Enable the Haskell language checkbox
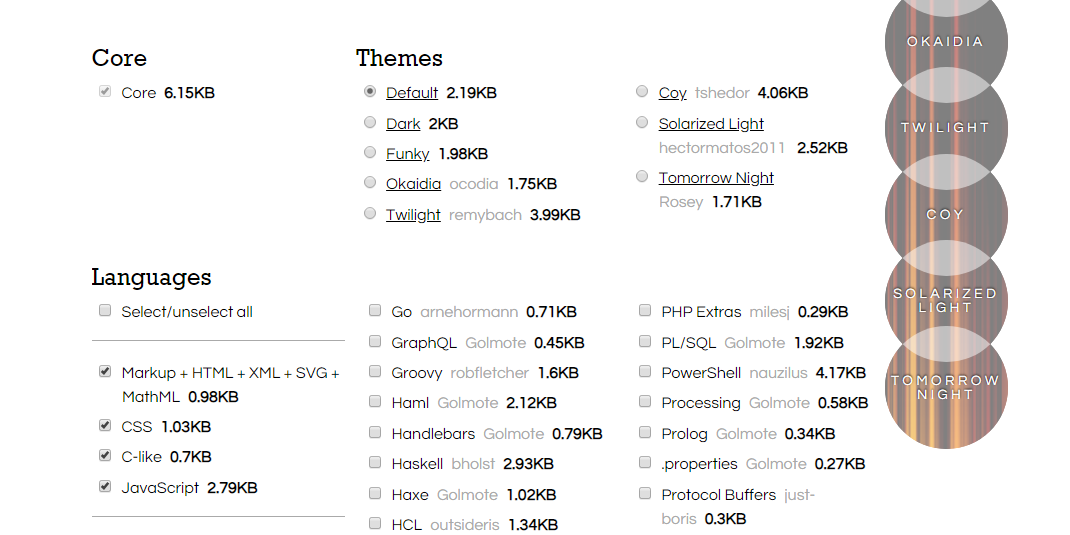The width and height of the screenshot is (1070, 535). coord(375,463)
